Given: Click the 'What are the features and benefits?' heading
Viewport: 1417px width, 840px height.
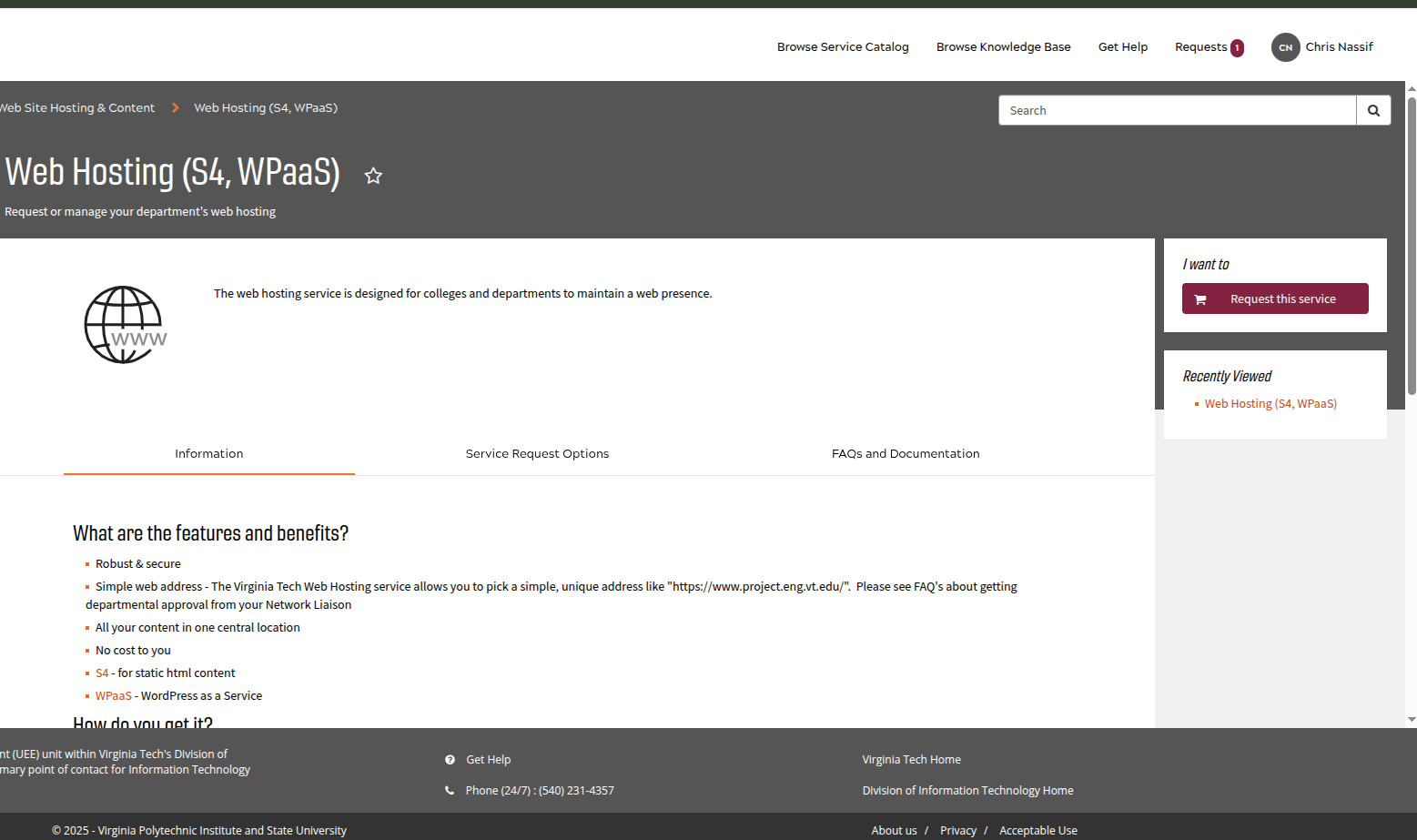Looking at the screenshot, I should [x=210, y=533].
